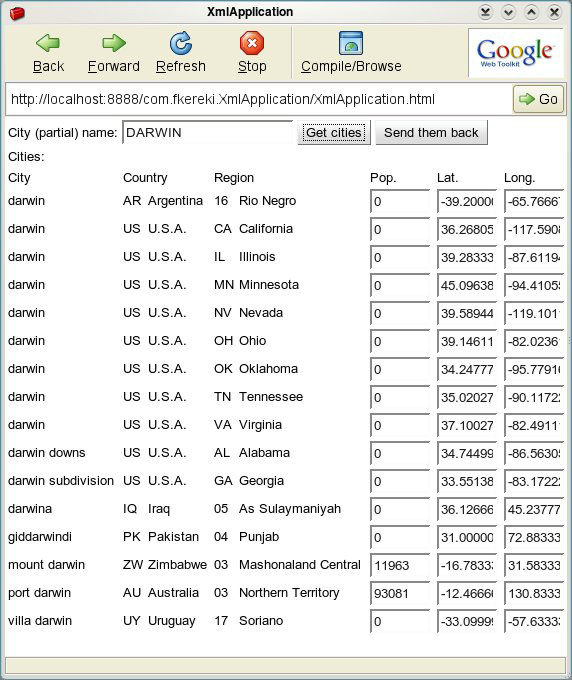572x680 pixels.
Task: Click 'darwin subdivision' city name
Action: pos(61,481)
